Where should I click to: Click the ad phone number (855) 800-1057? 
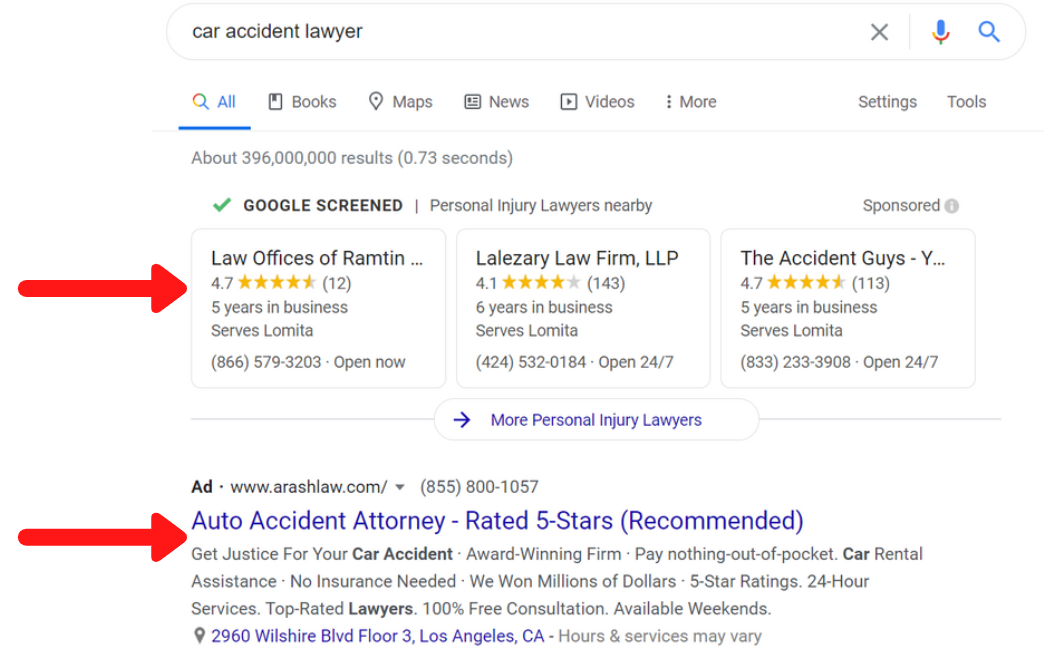[x=479, y=487]
